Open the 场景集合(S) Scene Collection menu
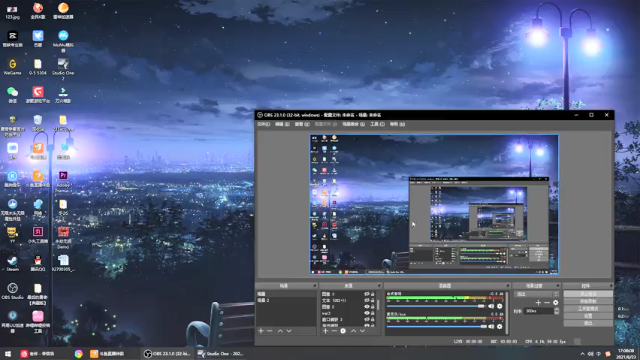The image size is (640, 360). pyautogui.click(x=353, y=124)
